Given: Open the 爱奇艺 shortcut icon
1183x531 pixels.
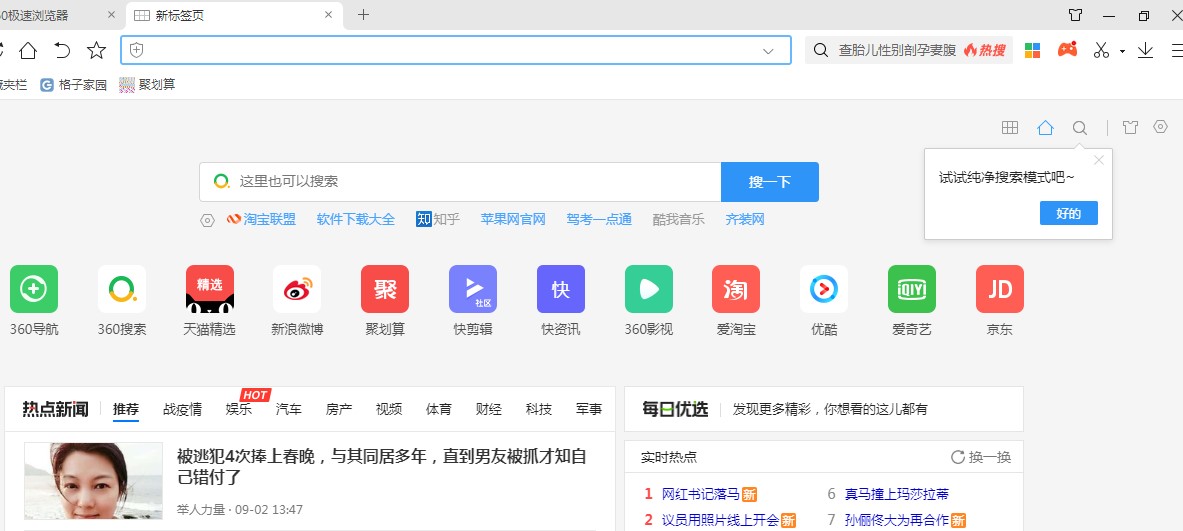Looking at the screenshot, I should 911,289.
